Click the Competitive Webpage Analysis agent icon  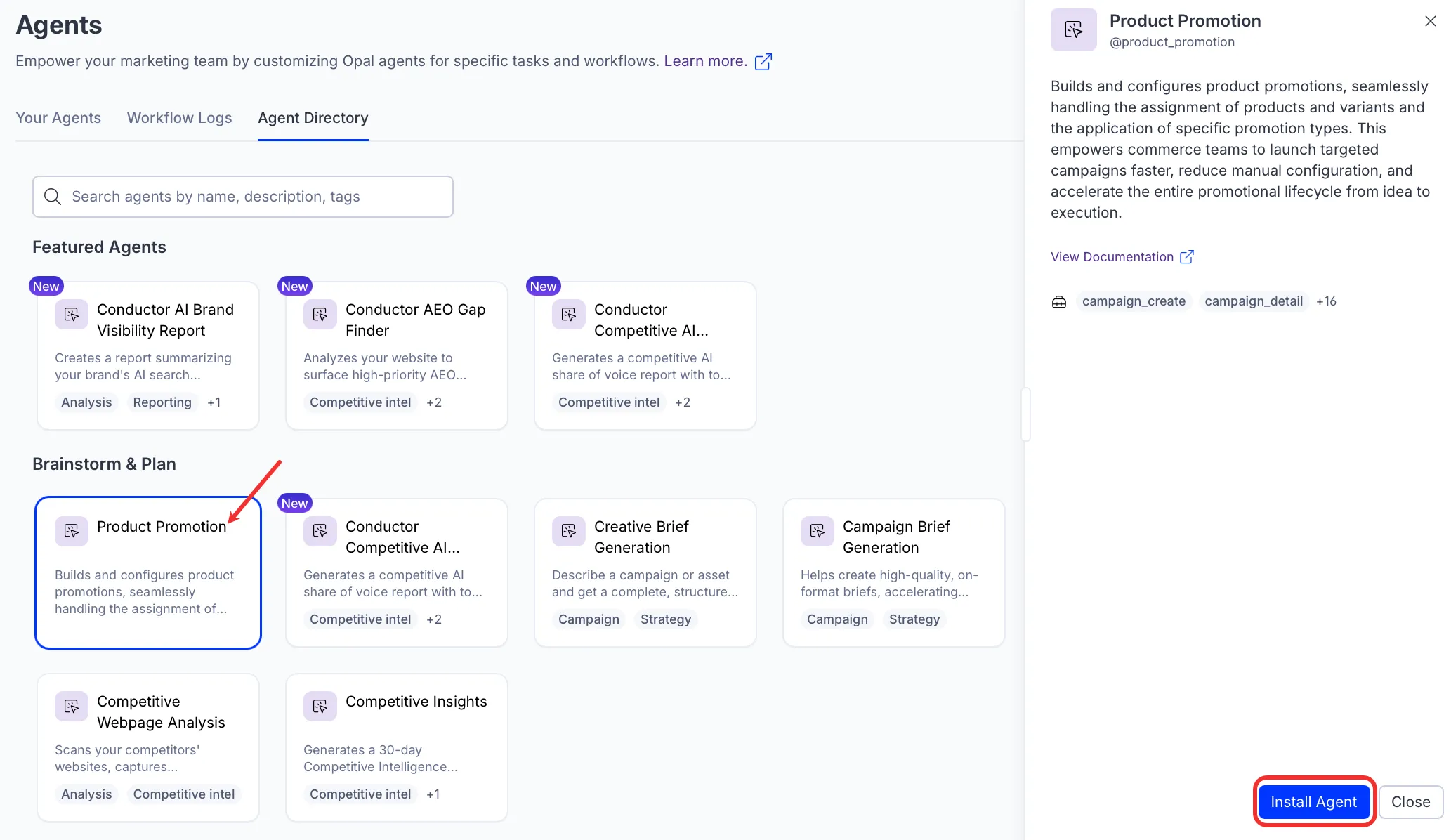(x=72, y=707)
